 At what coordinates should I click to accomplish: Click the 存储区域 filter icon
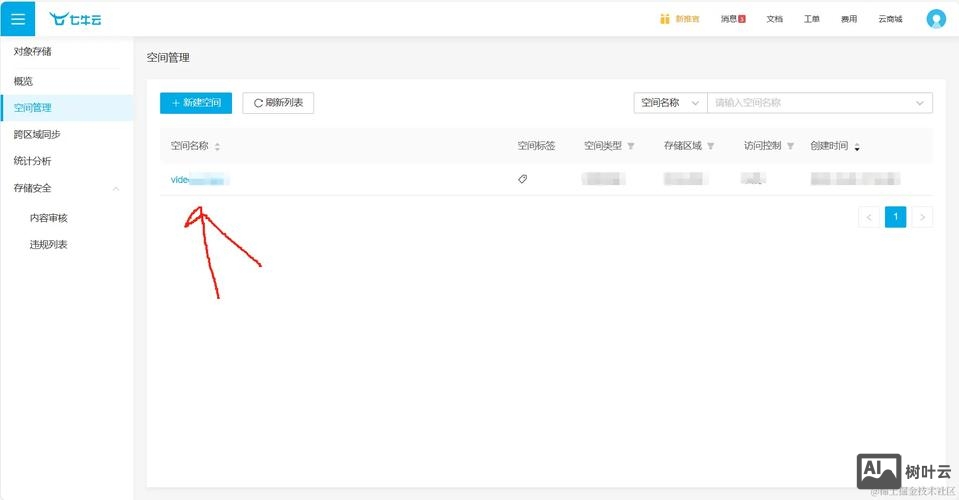tap(711, 146)
